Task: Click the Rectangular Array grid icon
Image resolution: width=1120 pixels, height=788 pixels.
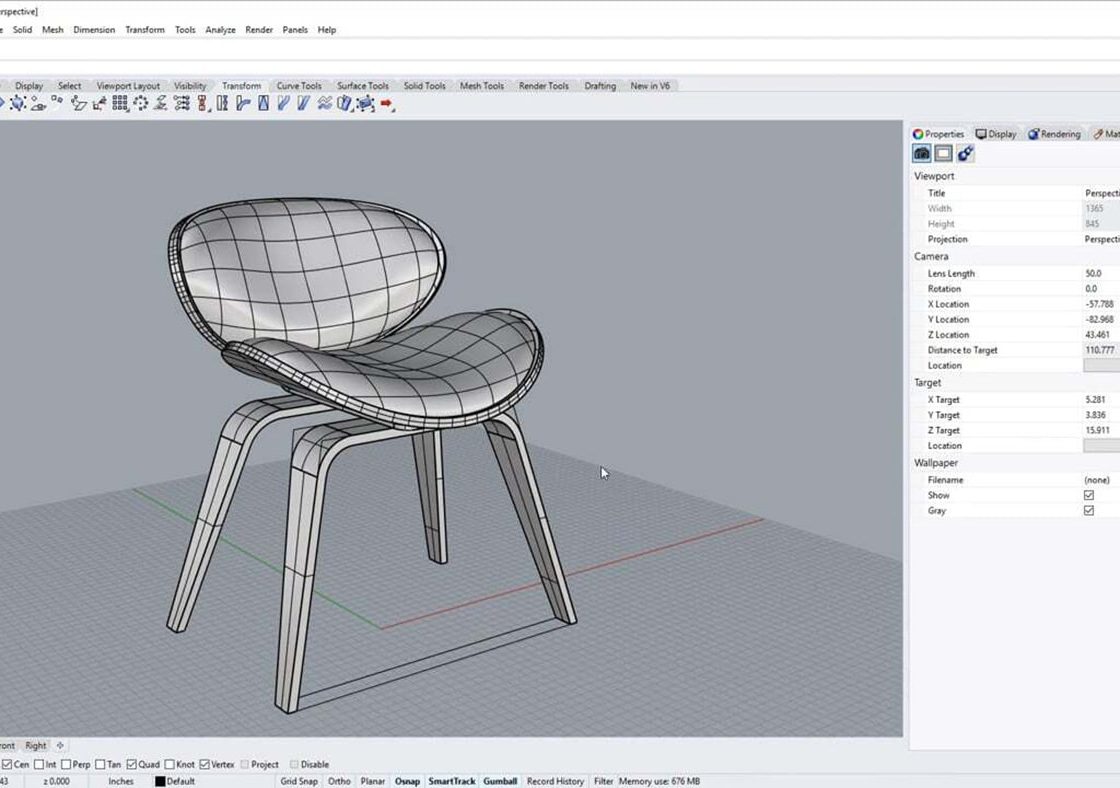Action: click(121, 103)
